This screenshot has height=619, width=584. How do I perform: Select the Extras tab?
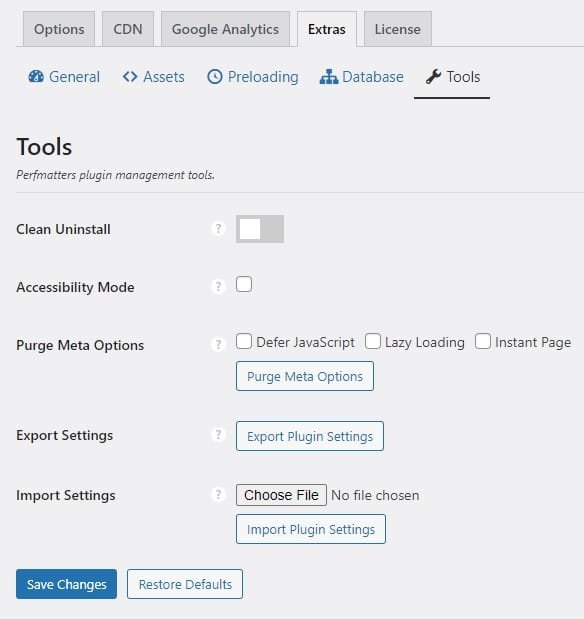point(327,29)
